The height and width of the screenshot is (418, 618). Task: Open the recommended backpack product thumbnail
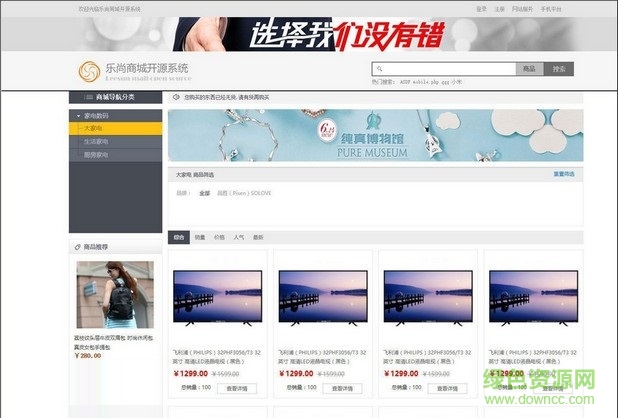(x=115, y=295)
